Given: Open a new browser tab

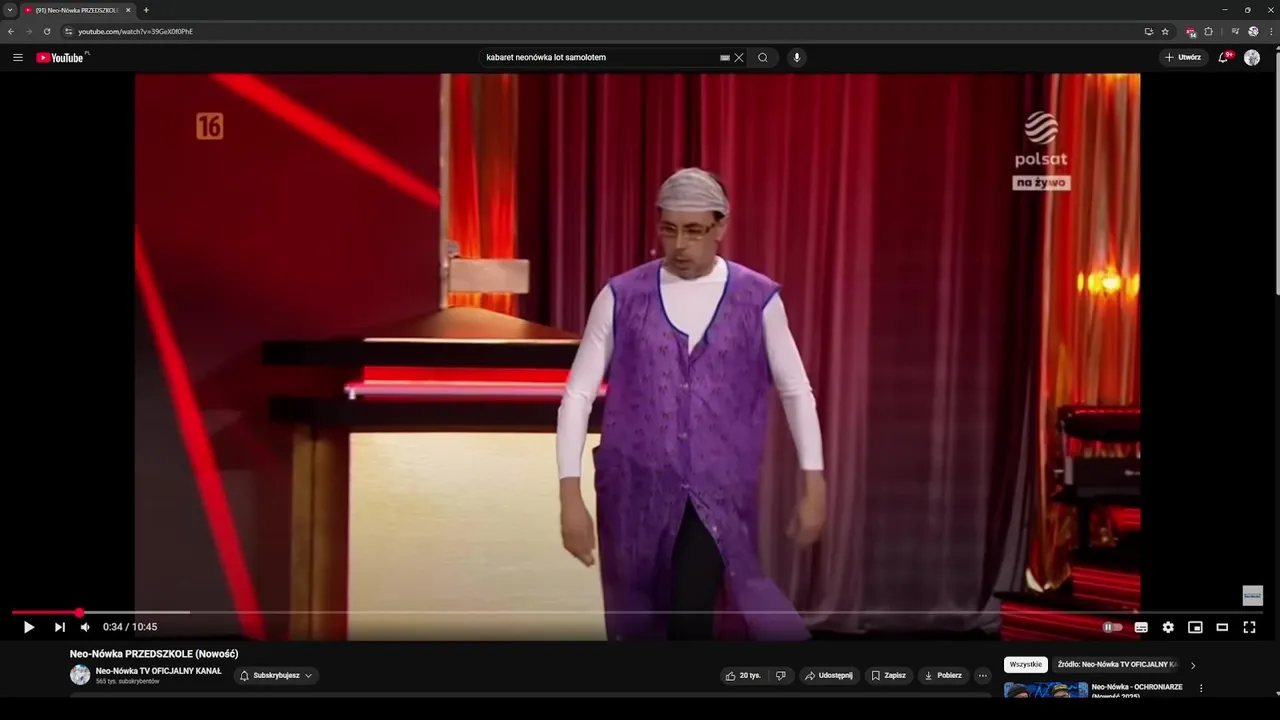Looking at the screenshot, I should pos(146,10).
